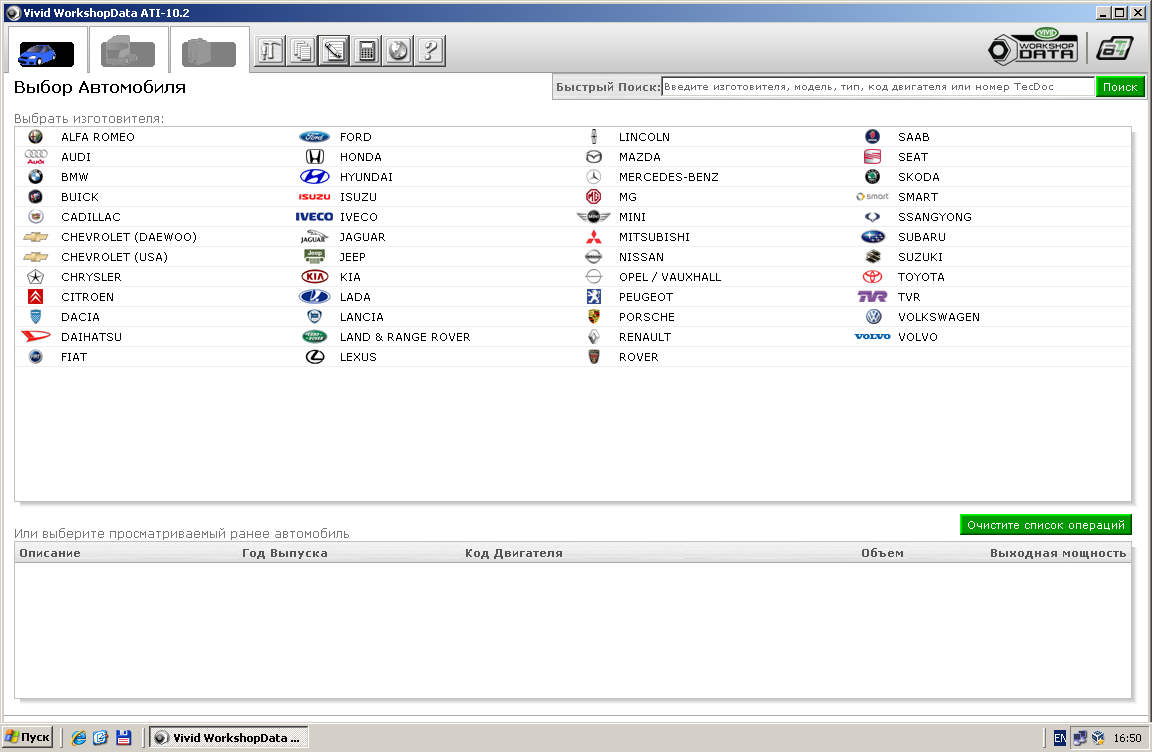Select manufacturer LANCIA
Viewport: 1152px width, 752px height.
click(x=361, y=317)
